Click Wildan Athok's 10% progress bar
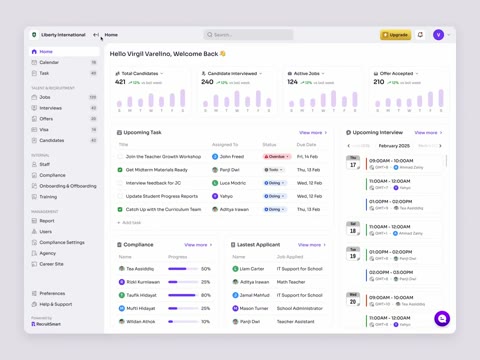Viewport: 480px width, 360px height. [x=182, y=322]
